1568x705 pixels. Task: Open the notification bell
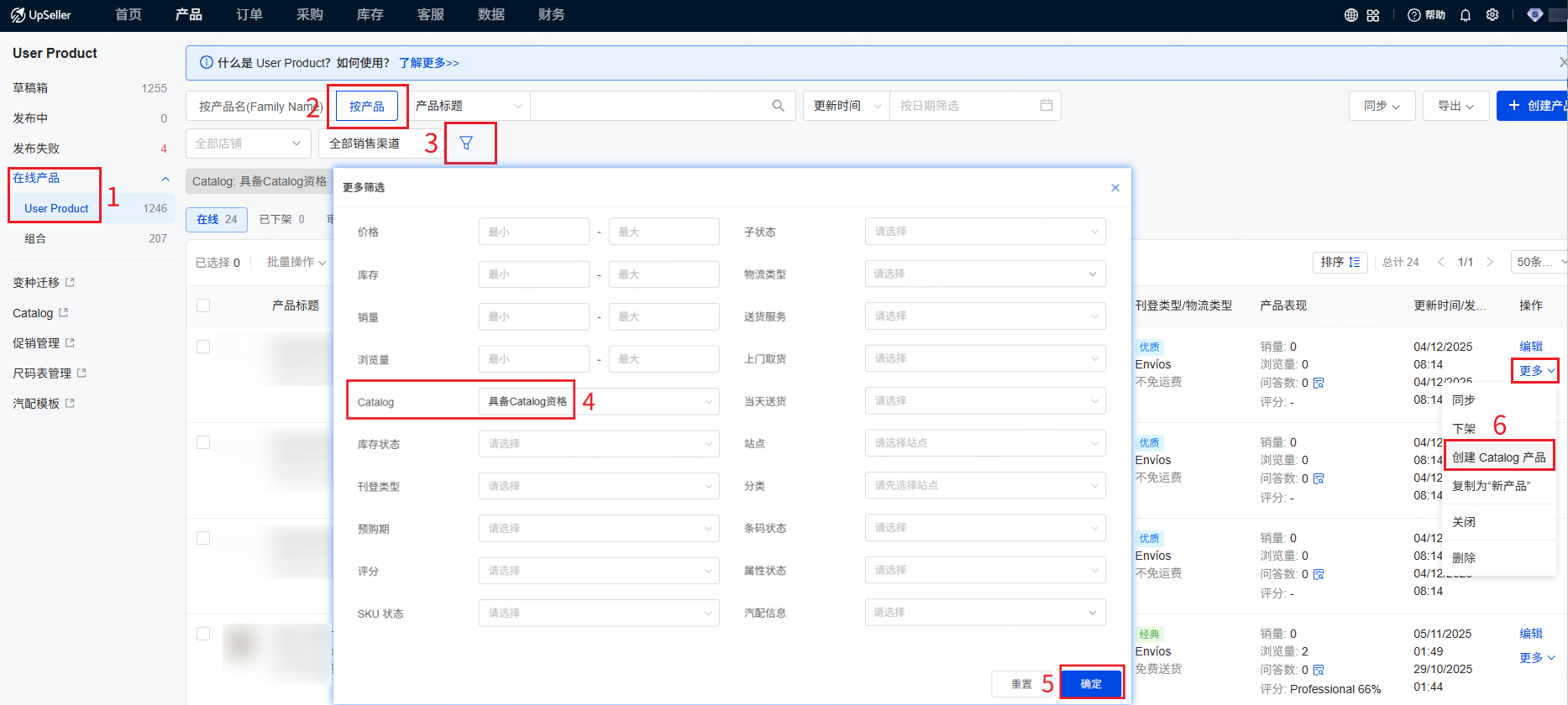click(1466, 15)
